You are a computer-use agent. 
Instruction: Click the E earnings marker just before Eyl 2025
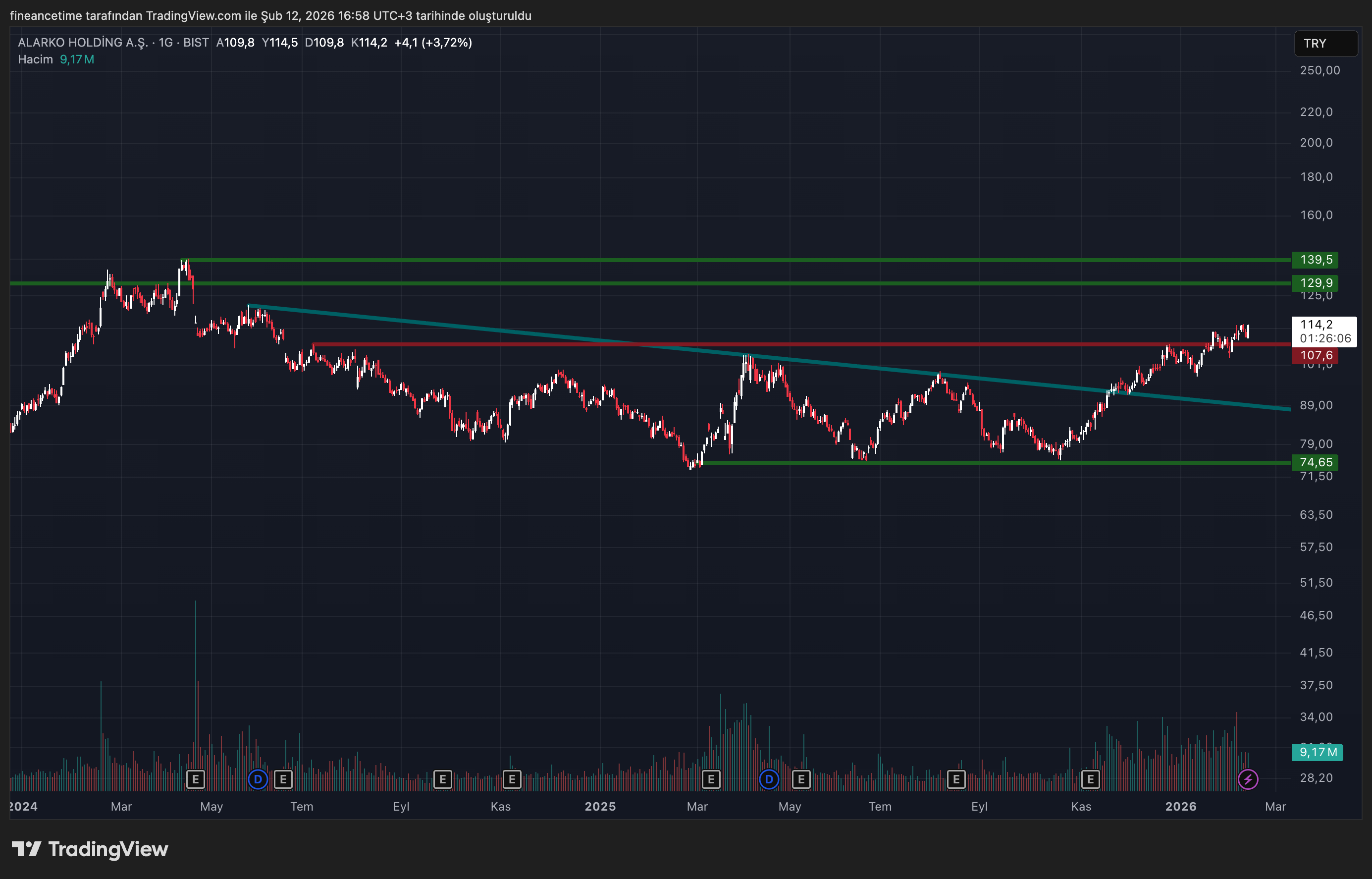pyautogui.click(x=956, y=779)
